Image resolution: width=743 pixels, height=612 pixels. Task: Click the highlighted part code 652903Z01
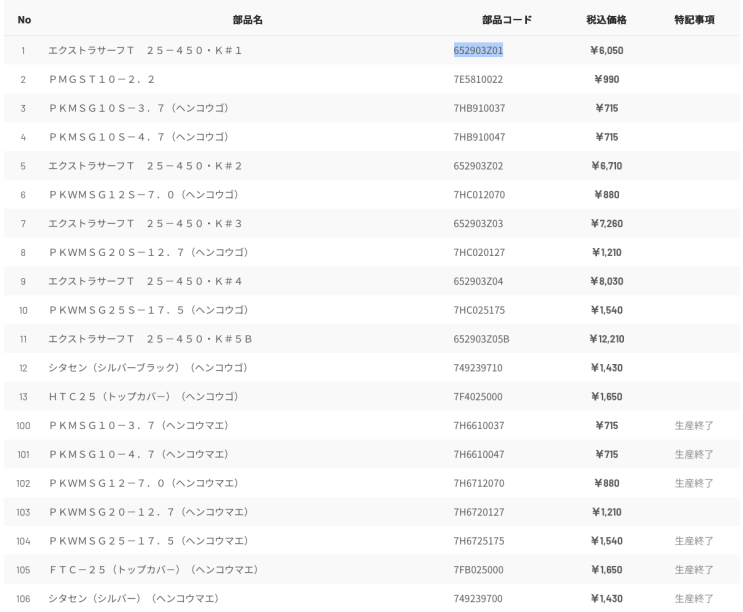tap(478, 50)
